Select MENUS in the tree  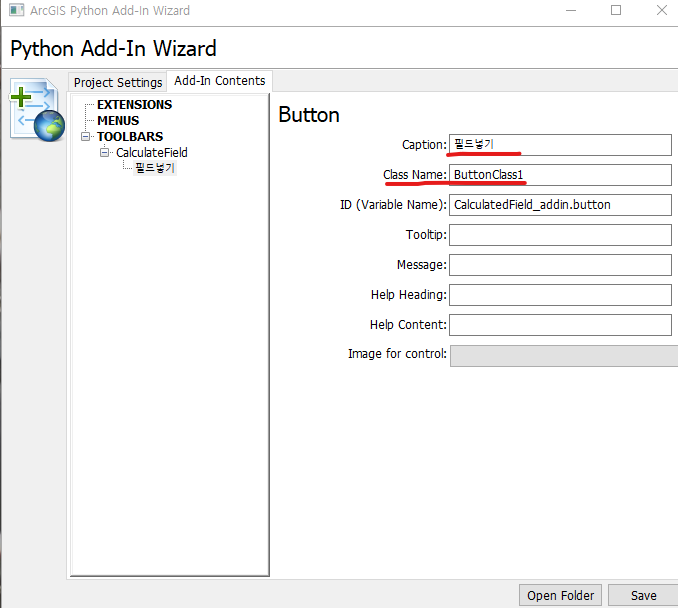click(118, 121)
